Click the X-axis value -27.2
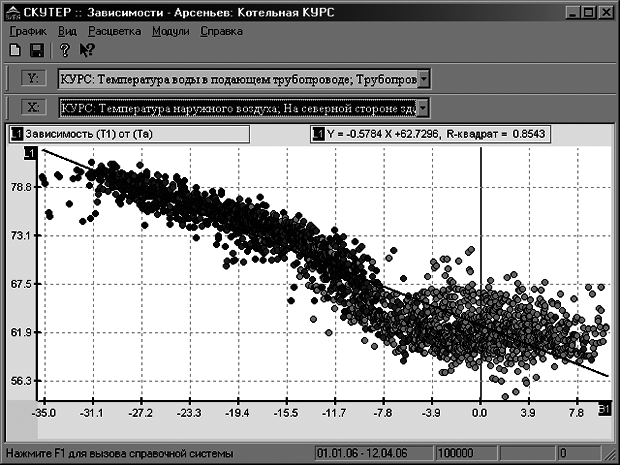 point(140,413)
